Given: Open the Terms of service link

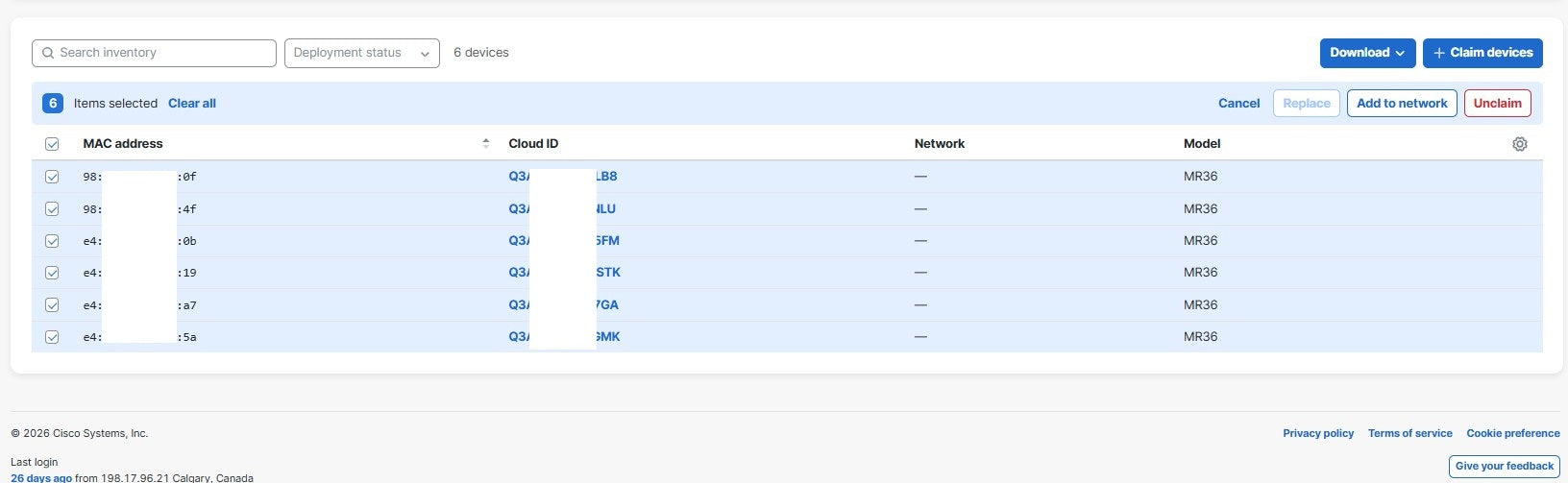Looking at the screenshot, I should [x=1410, y=433].
